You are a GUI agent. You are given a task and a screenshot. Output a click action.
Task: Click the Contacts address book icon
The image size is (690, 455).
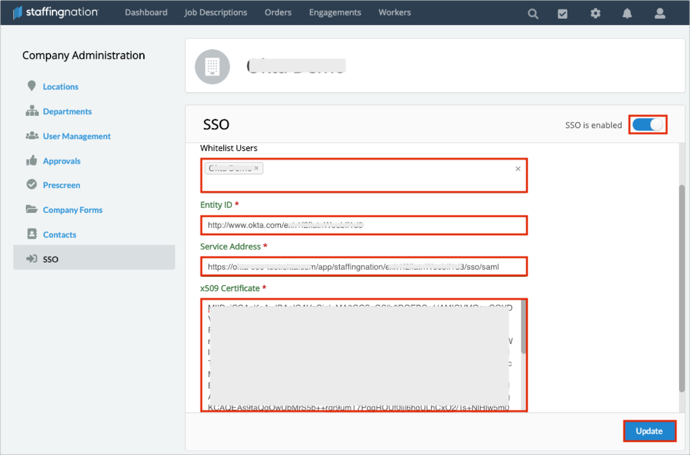point(32,234)
